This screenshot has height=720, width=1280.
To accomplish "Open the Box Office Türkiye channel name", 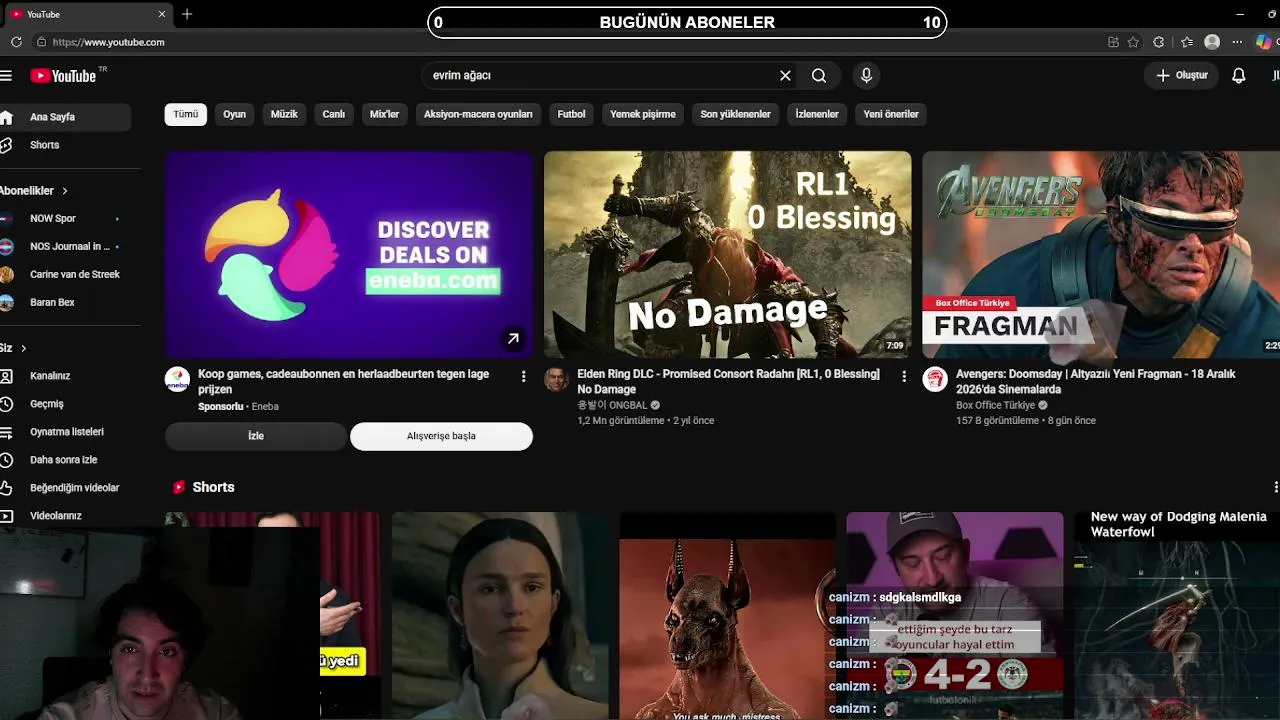I will click(995, 405).
